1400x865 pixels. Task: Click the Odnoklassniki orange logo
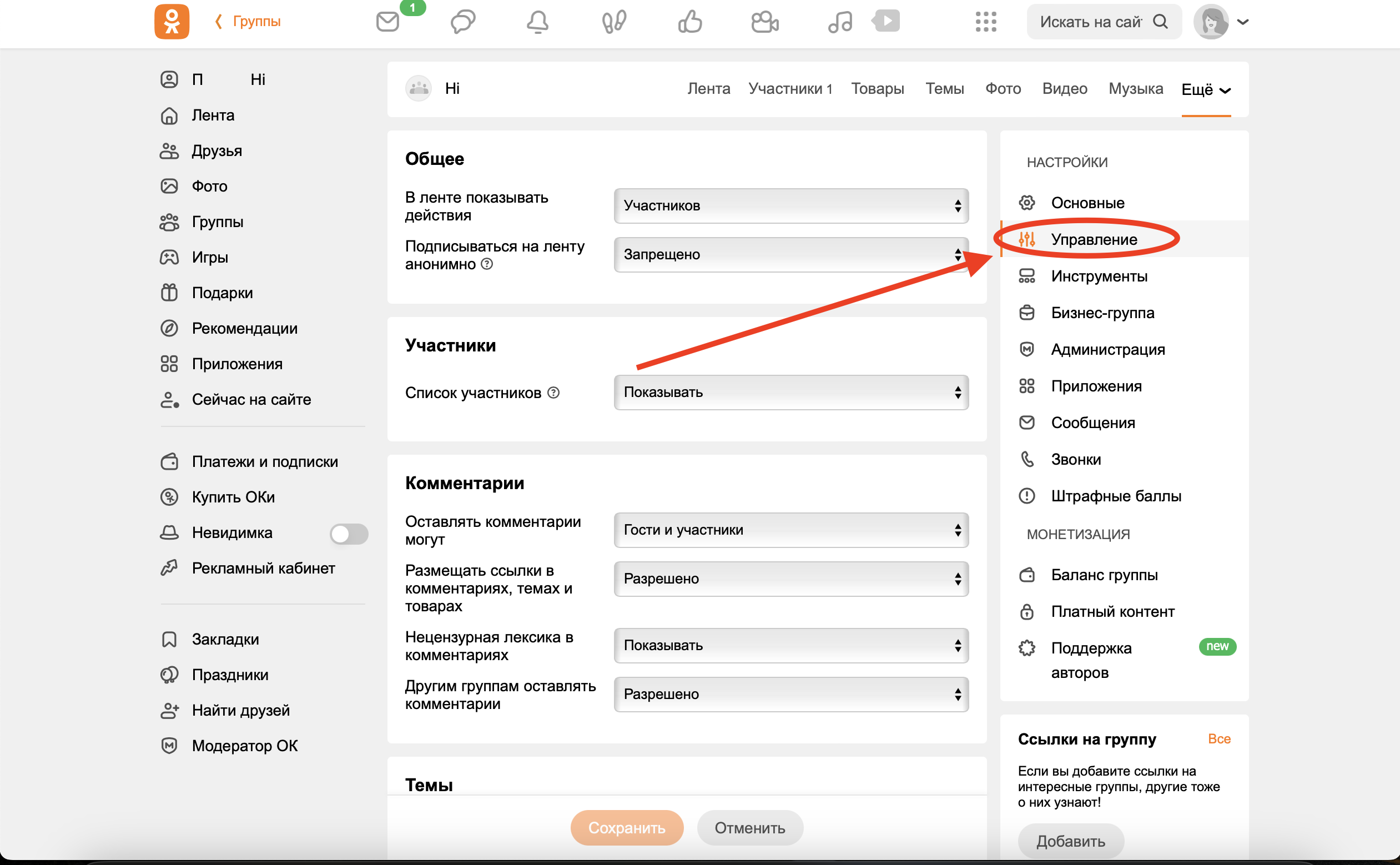click(x=172, y=22)
